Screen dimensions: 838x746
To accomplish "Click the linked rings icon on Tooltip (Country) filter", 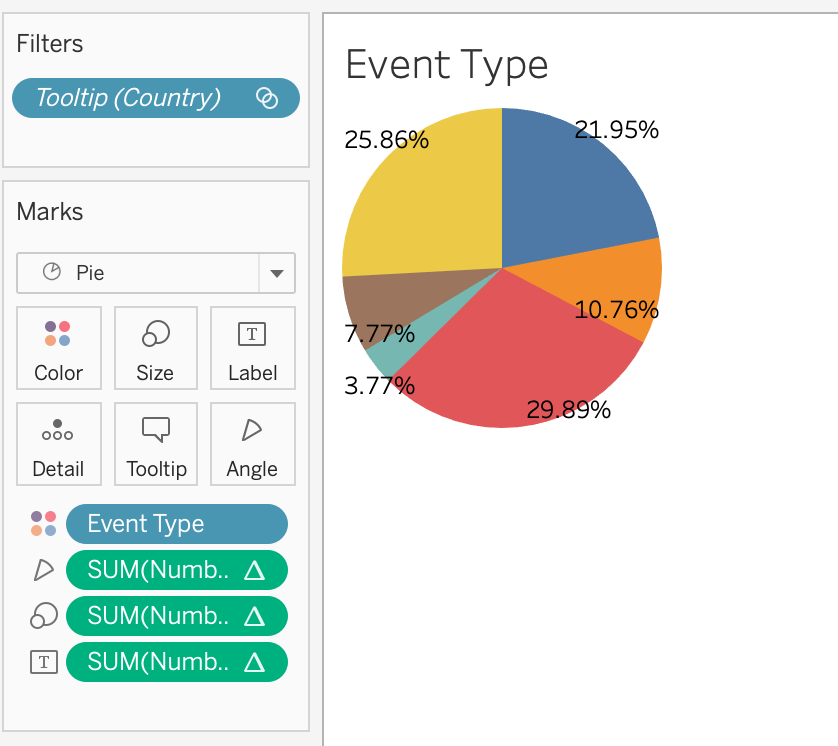I will (267, 98).
